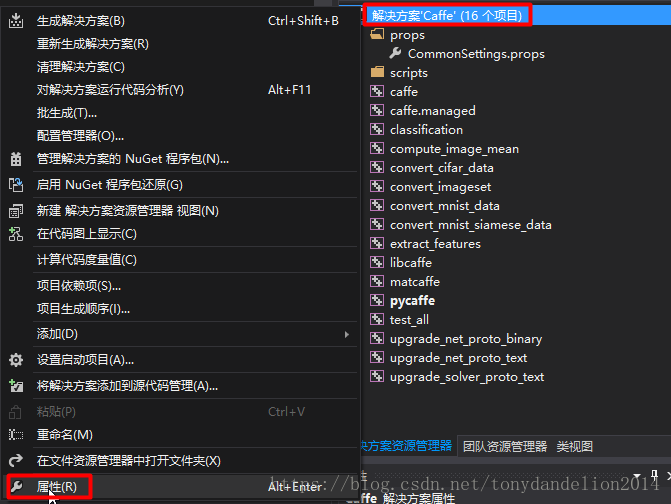Click the NuGet restore icon

point(16,185)
